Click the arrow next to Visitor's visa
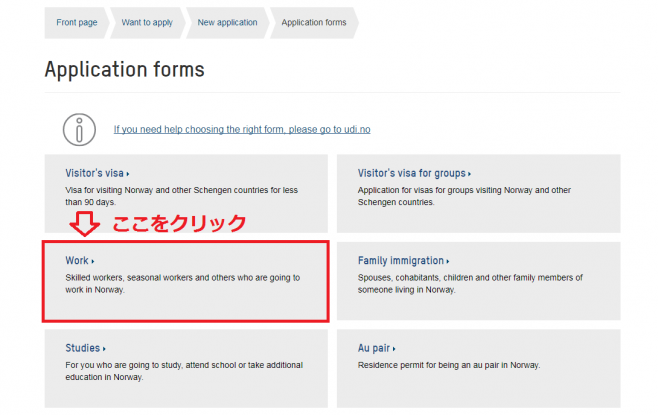Screen dimensions: 658x415 click(129, 174)
